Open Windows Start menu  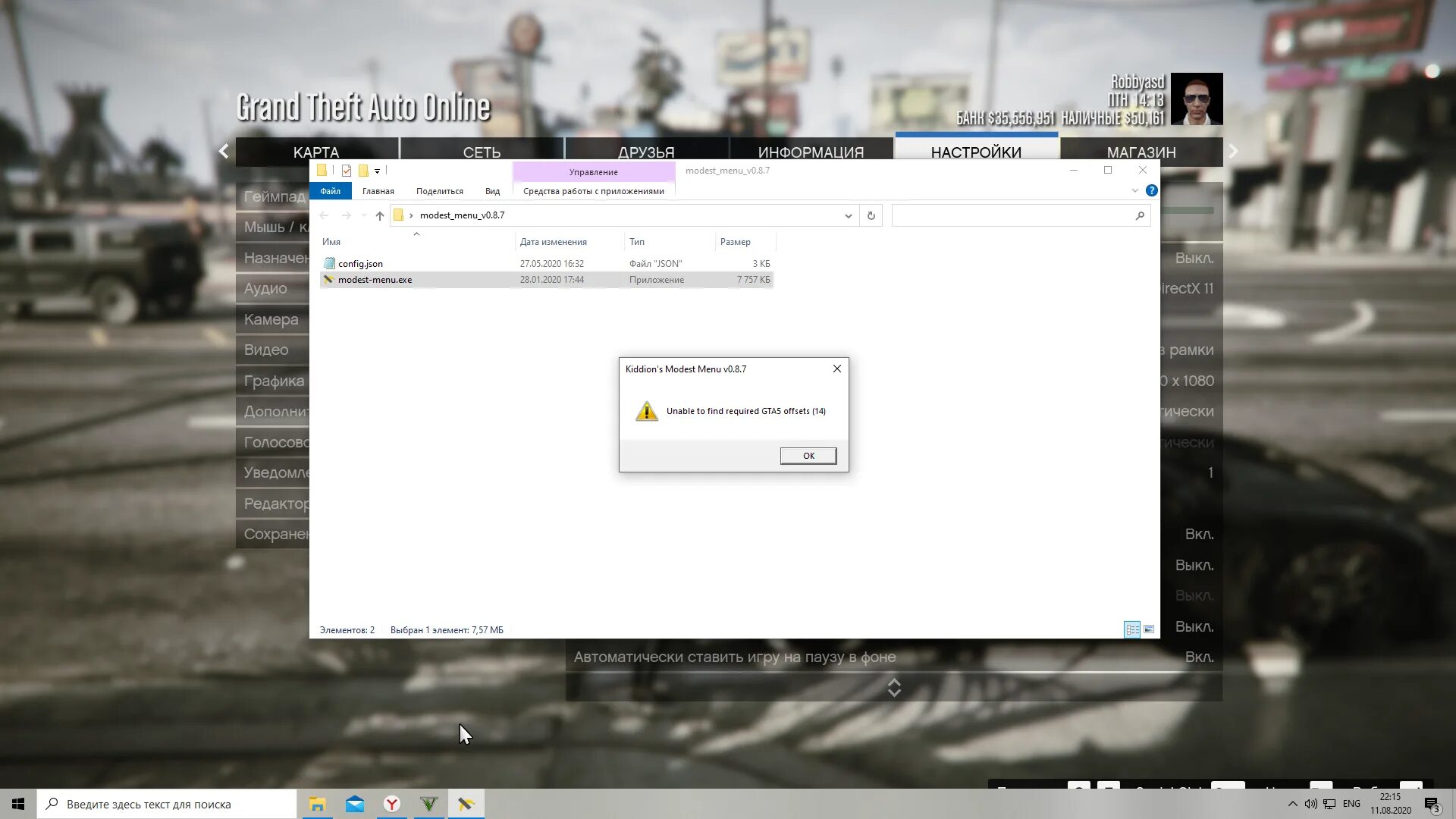point(18,804)
